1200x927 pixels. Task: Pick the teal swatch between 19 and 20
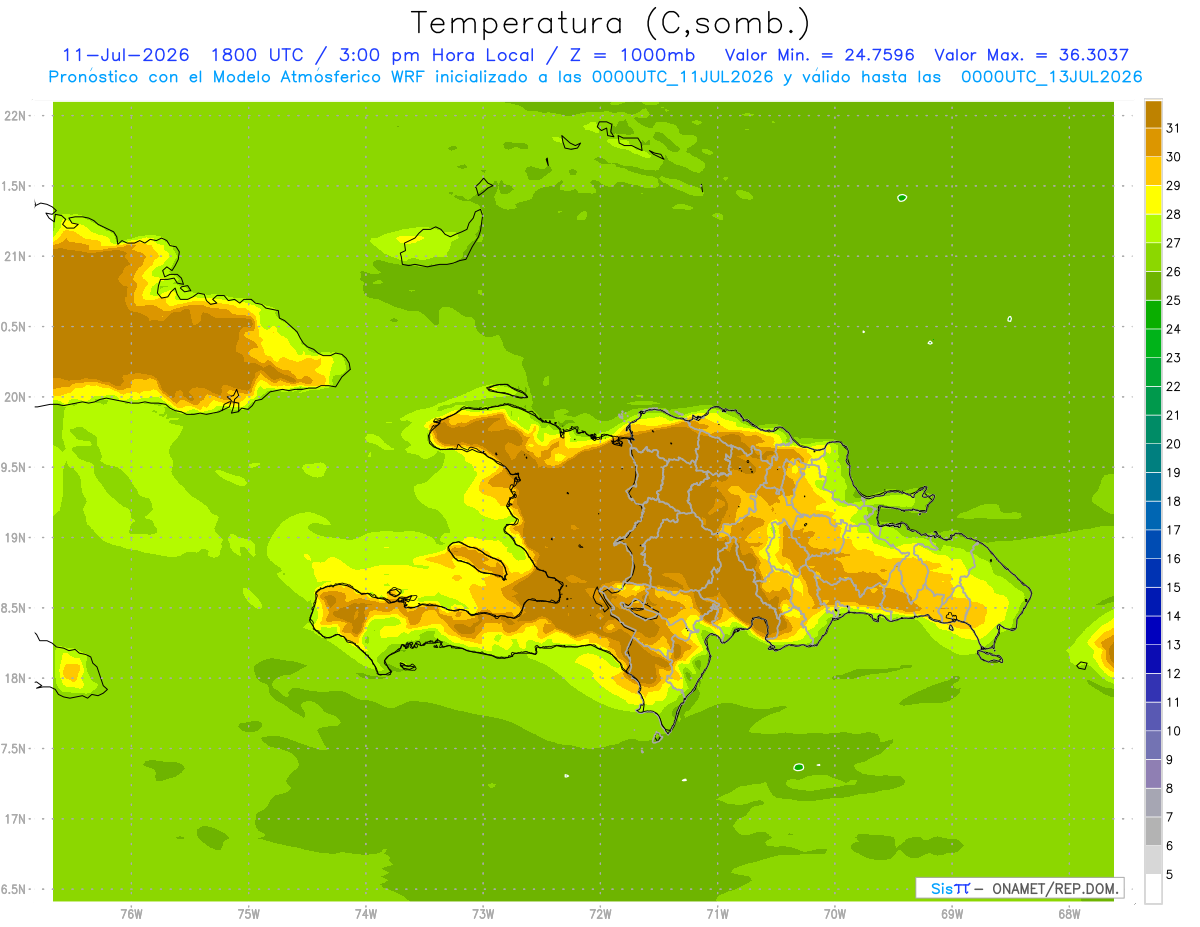pyautogui.click(x=1153, y=458)
